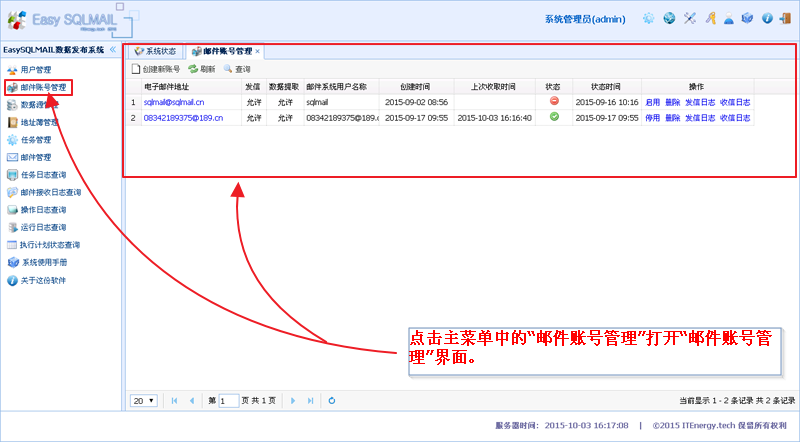The width and height of the screenshot is (800, 442).
Task: Switch to the 系统状态 tab
Action: point(155,51)
